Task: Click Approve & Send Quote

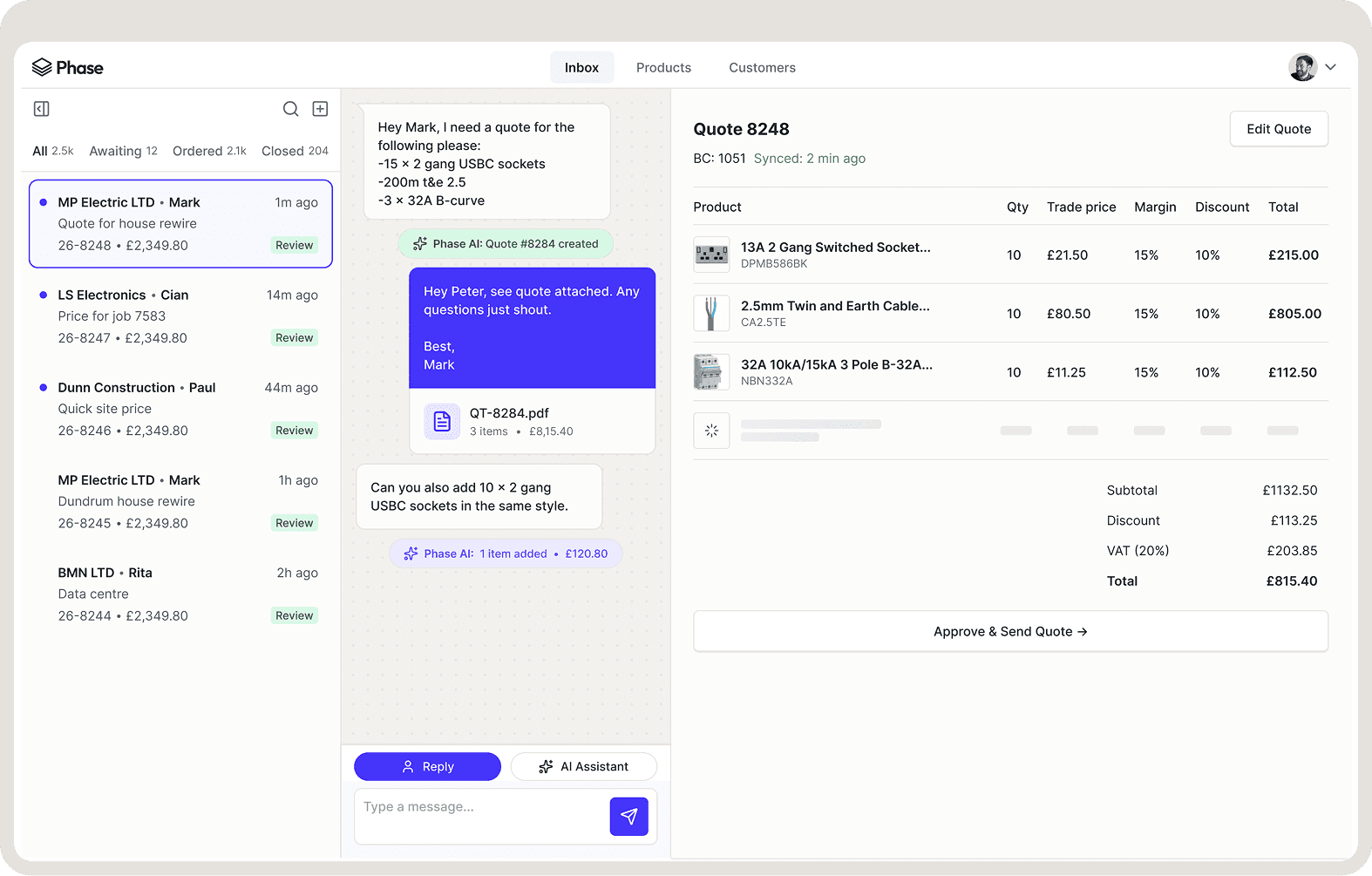Action: coord(1010,631)
